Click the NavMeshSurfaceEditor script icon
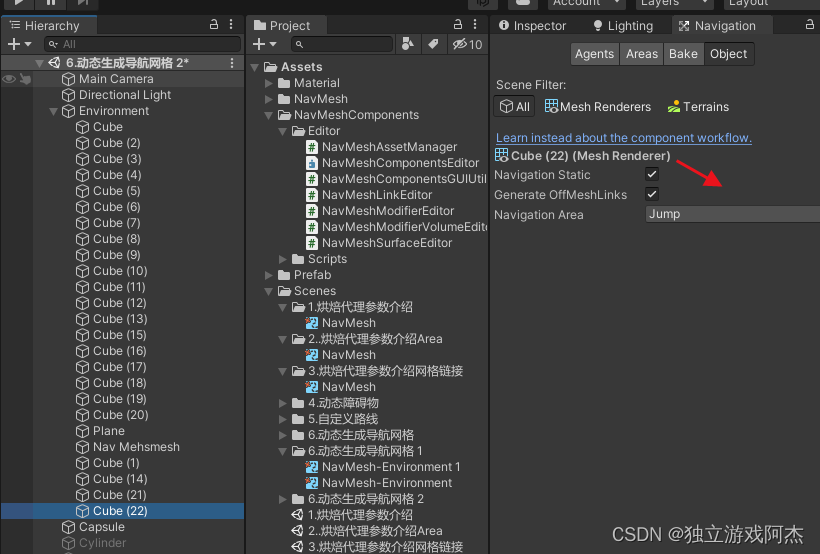820x554 pixels. (312, 243)
